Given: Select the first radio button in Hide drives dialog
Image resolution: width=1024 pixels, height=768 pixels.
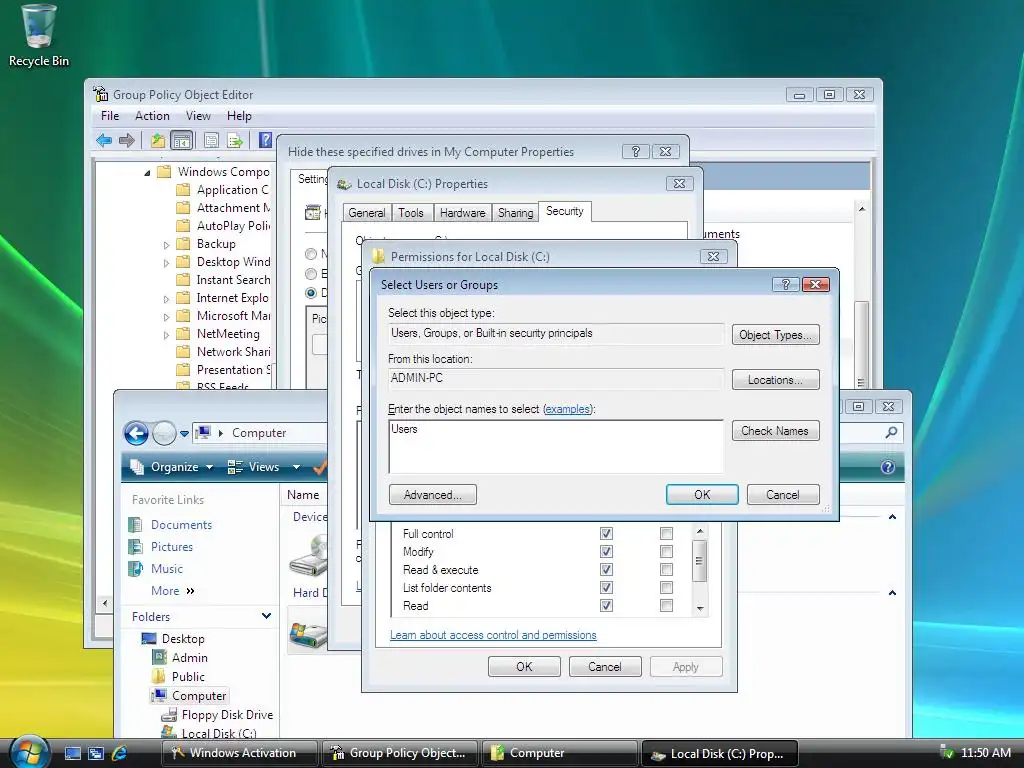Looking at the screenshot, I should tap(311, 254).
